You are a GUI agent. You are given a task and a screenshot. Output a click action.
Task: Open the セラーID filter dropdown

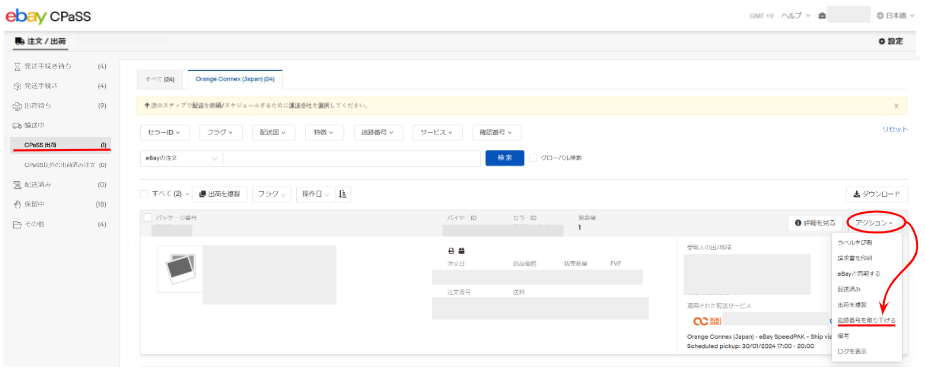pyautogui.click(x=165, y=133)
